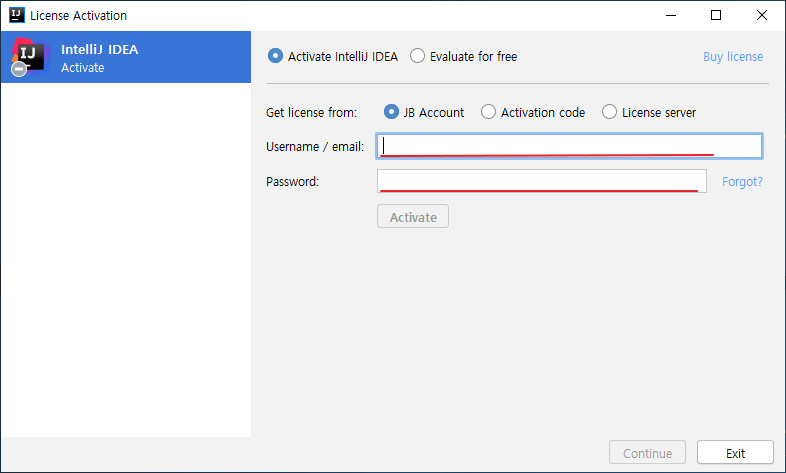
Task: Click into the Password input field
Action: 542,181
